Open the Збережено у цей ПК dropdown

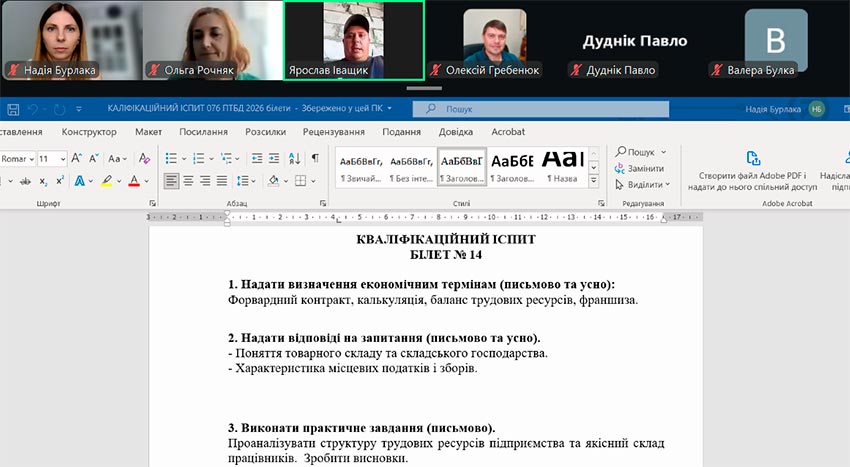click(346, 108)
